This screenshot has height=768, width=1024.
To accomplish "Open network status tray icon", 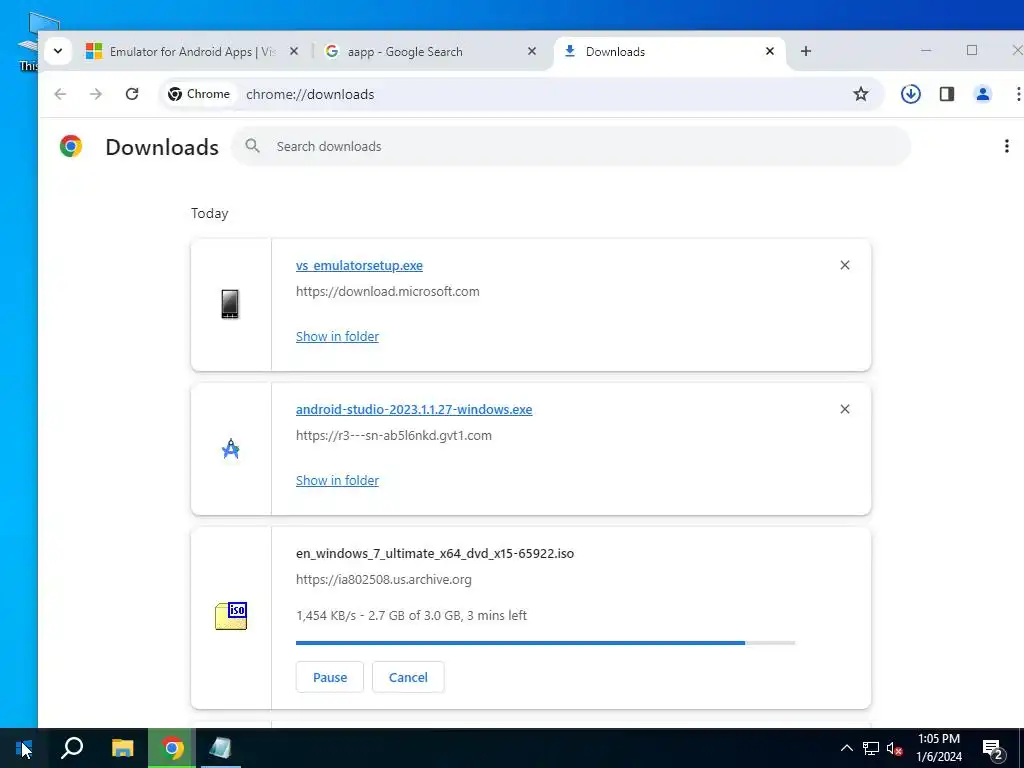I will [x=871, y=748].
